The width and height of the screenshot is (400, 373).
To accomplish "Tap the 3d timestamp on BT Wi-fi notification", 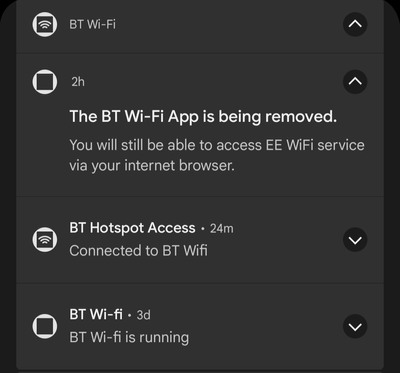I will pos(144,315).
